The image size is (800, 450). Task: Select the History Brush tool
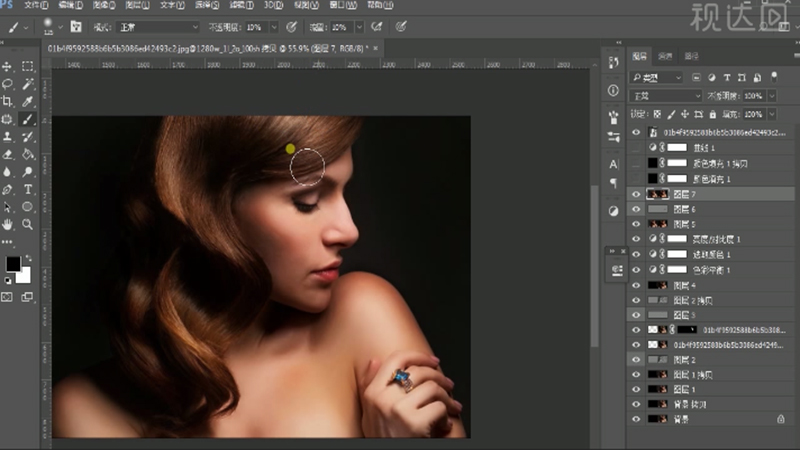click(28, 136)
